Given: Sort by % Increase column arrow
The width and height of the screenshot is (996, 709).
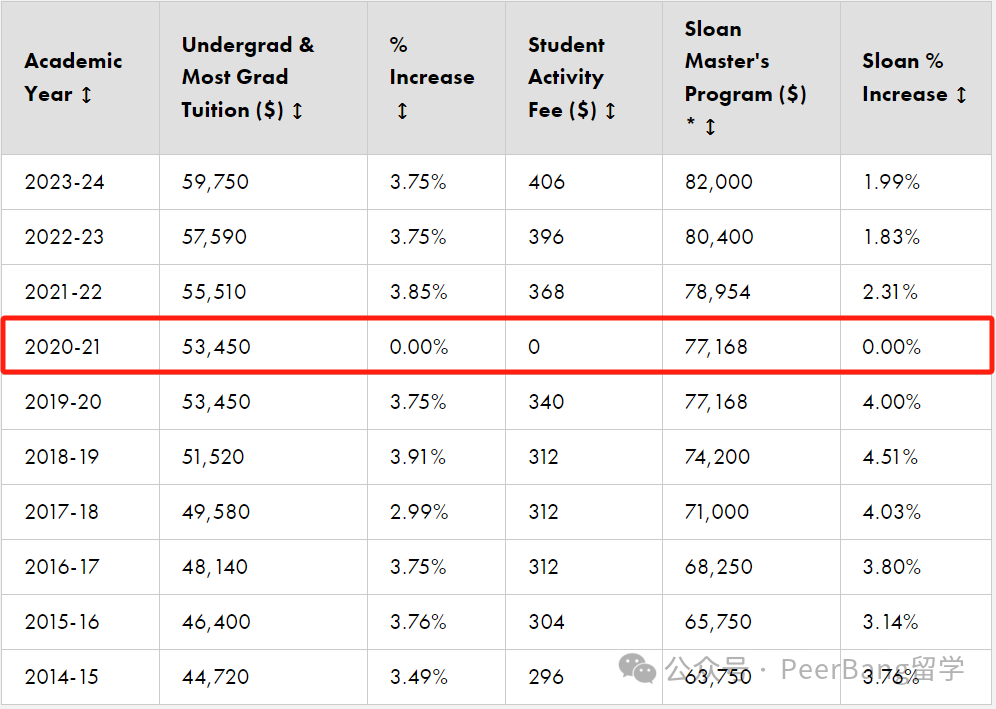Looking at the screenshot, I should 402,111.
